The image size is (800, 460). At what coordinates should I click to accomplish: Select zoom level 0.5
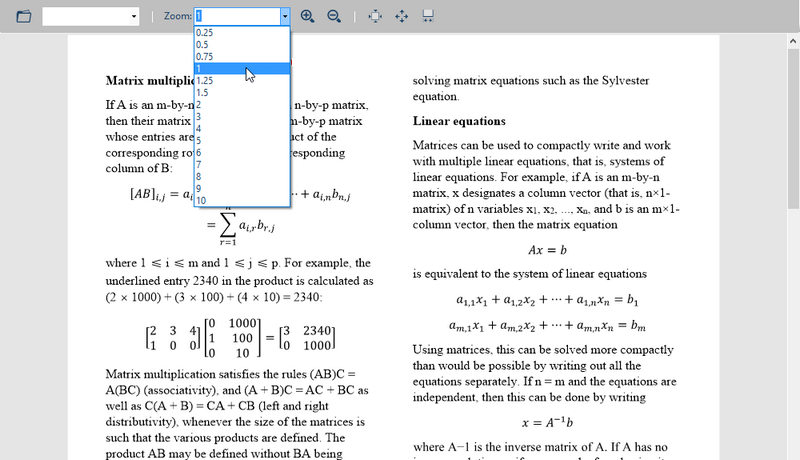242,44
